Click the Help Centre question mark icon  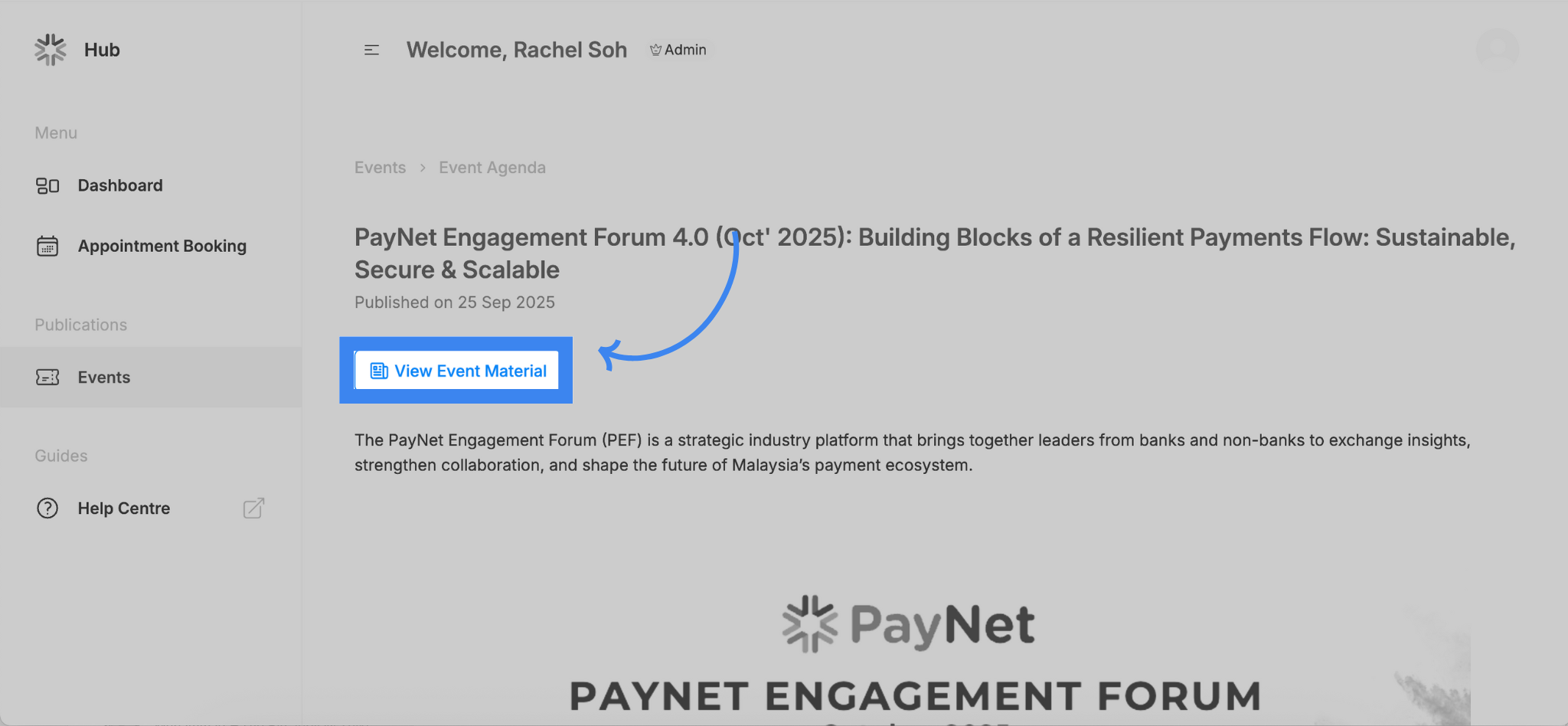click(47, 509)
